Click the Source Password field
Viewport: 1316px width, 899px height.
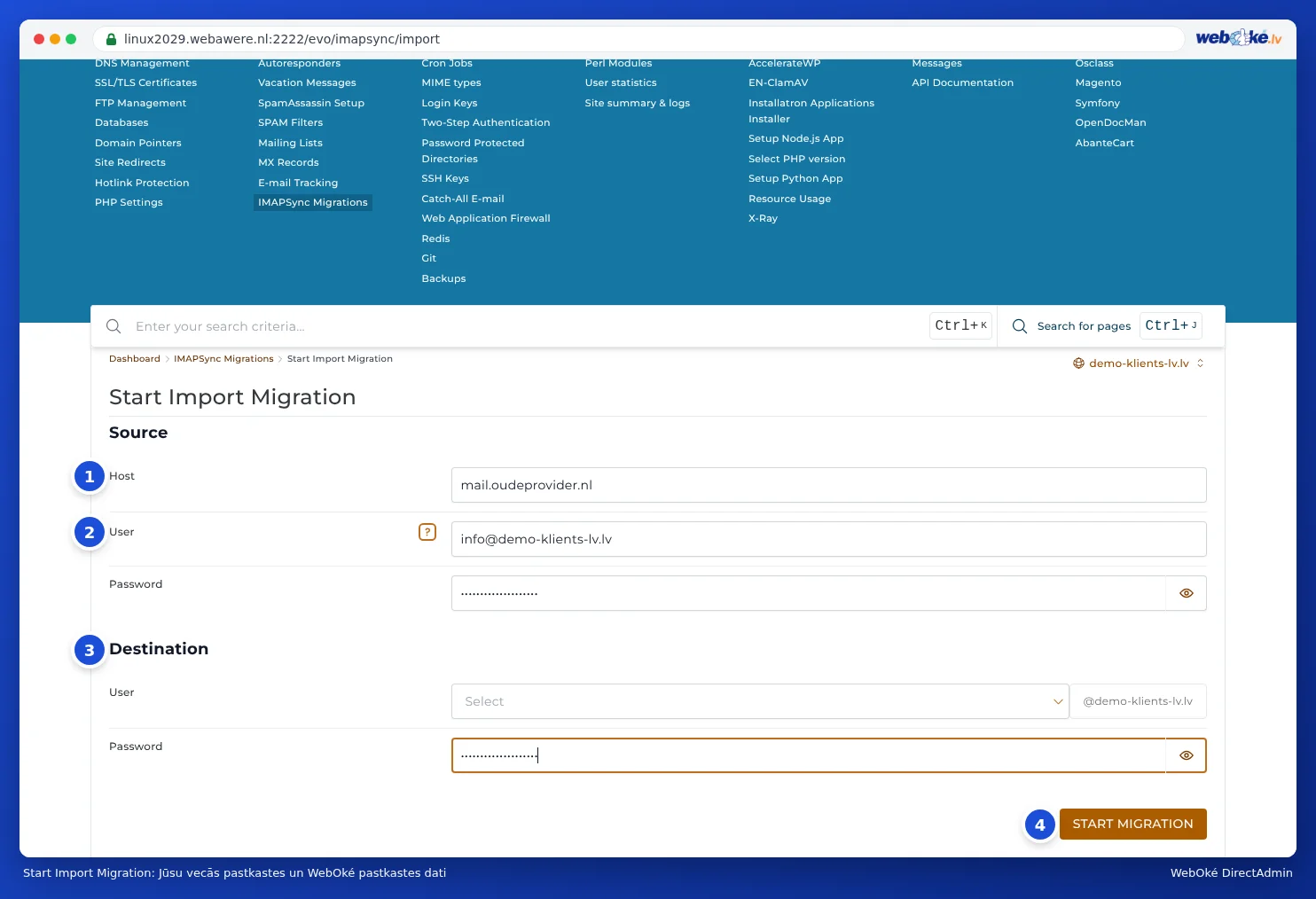pyautogui.click(x=808, y=593)
